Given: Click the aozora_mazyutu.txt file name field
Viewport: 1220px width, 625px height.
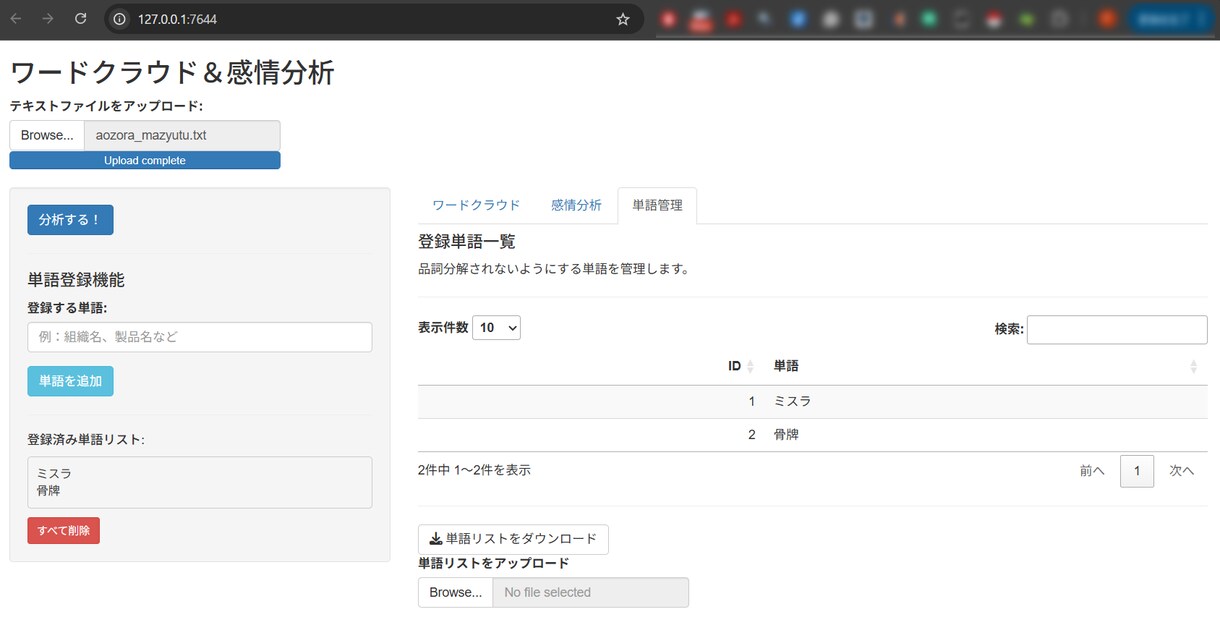Looking at the screenshot, I should point(182,135).
